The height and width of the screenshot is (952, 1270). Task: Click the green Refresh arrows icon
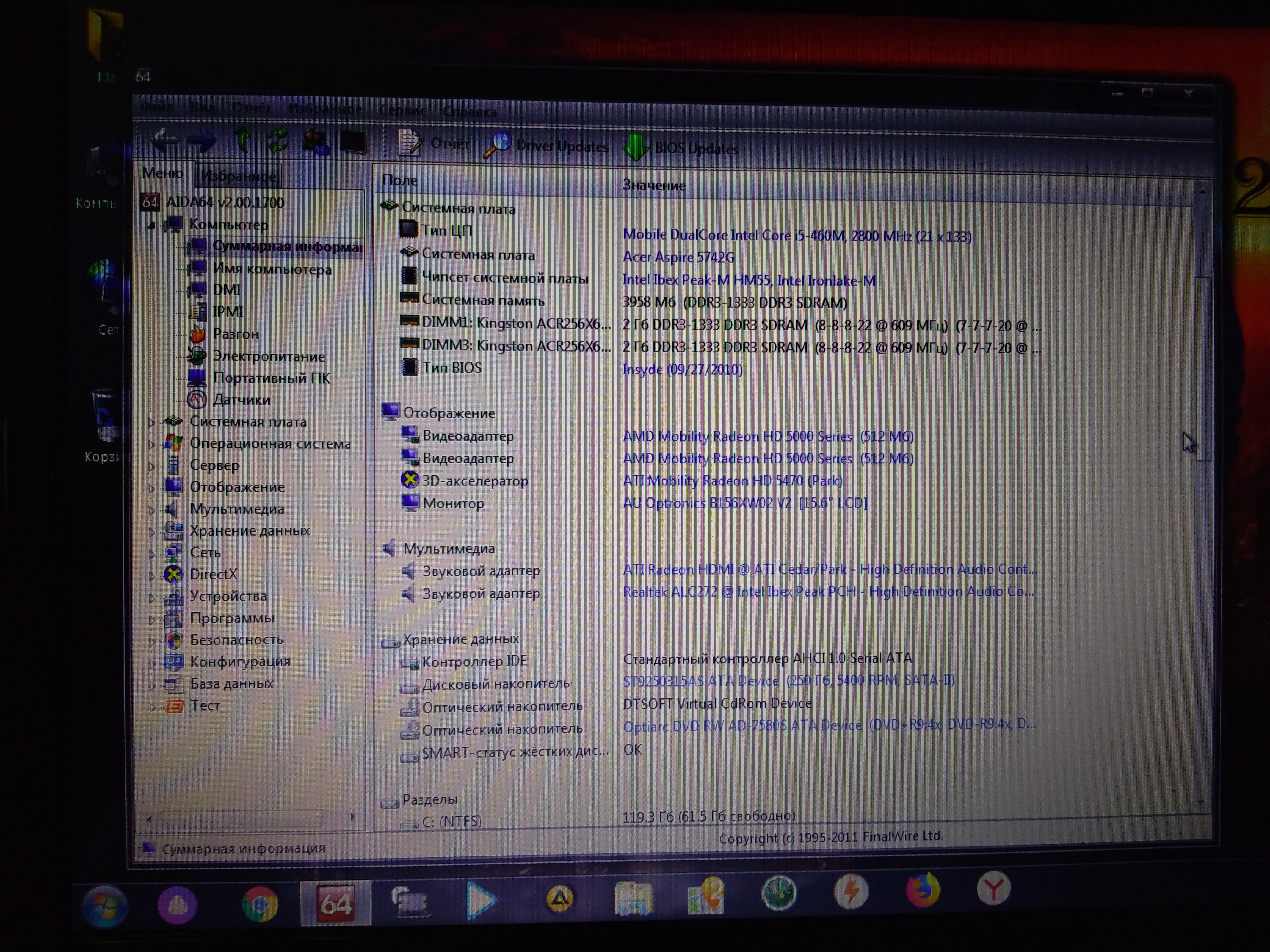[278, 141]
